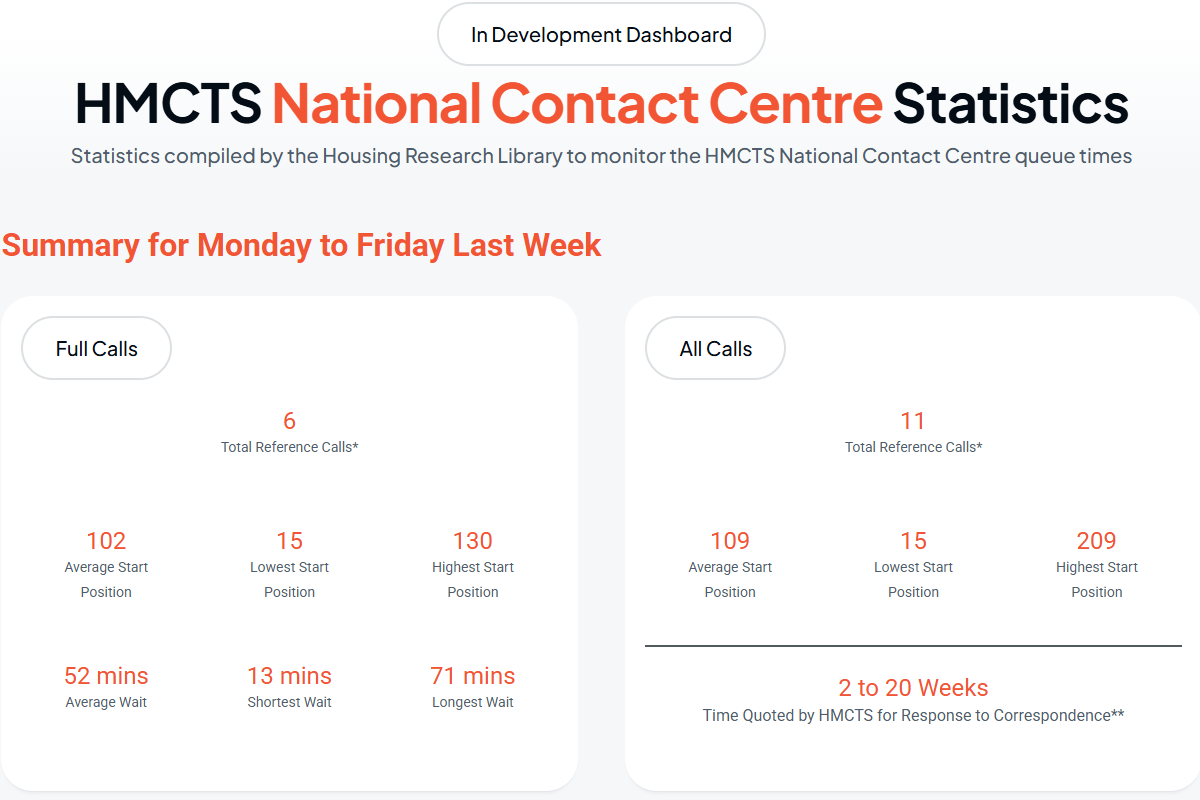Viewport: 1200px width, 800px height.
Task: Click the Shortest Wait label
Action: (289, 702)
